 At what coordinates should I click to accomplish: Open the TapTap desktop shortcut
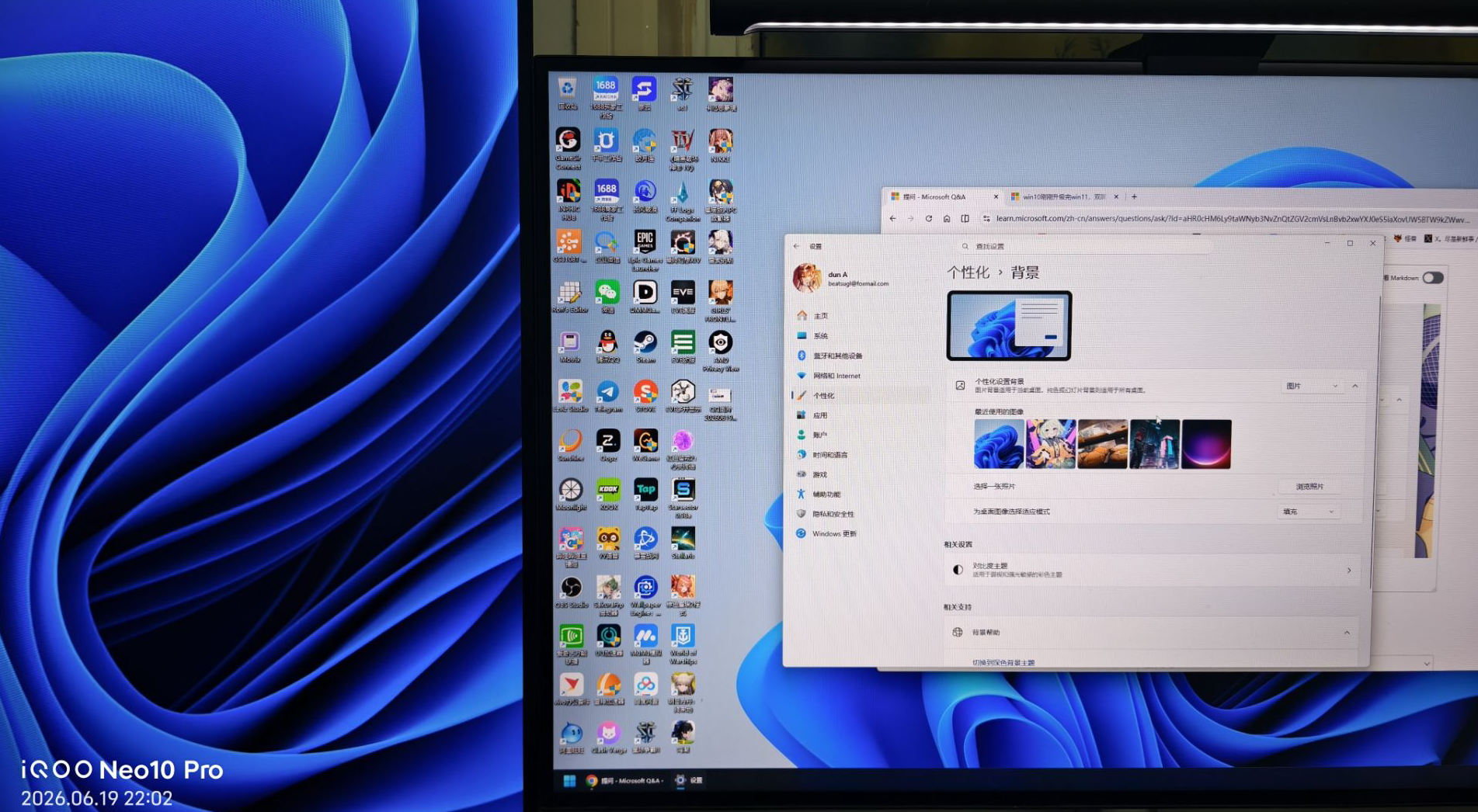(645, 494)
